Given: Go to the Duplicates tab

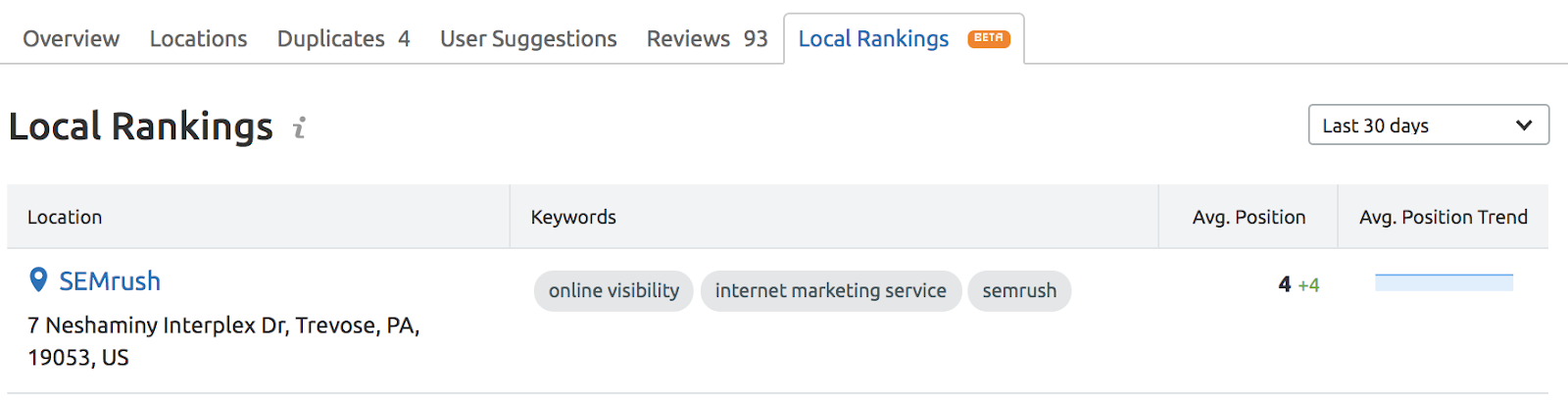Looking at the screenshot, I should point(343,38).
